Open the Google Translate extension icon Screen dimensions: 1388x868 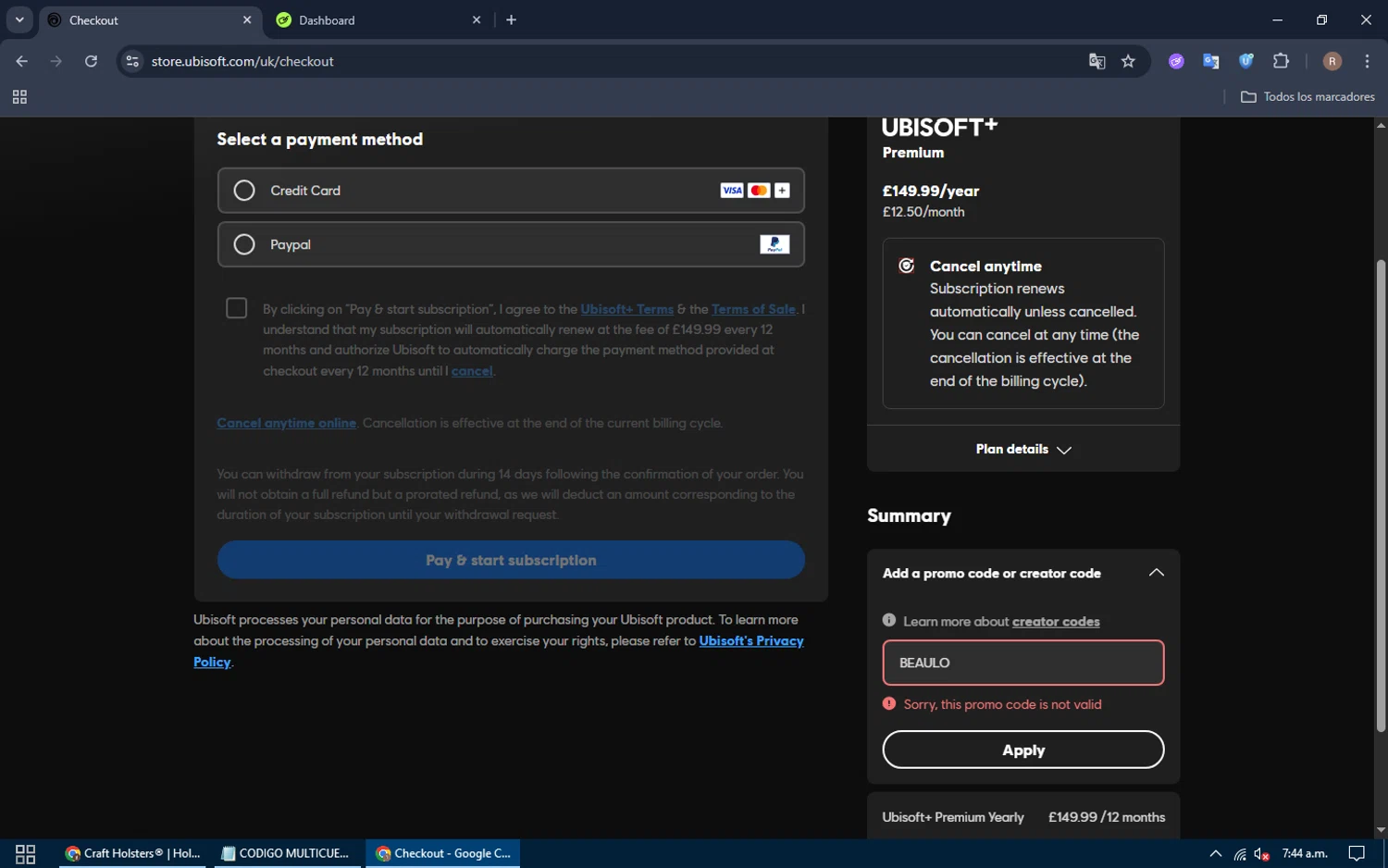pos(1211,61)
